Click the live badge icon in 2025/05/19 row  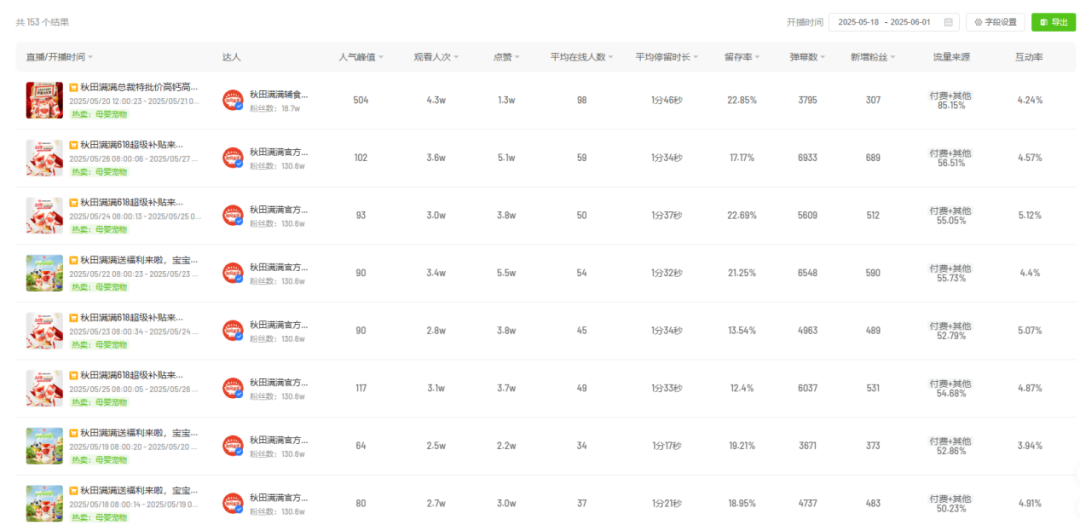73,433
